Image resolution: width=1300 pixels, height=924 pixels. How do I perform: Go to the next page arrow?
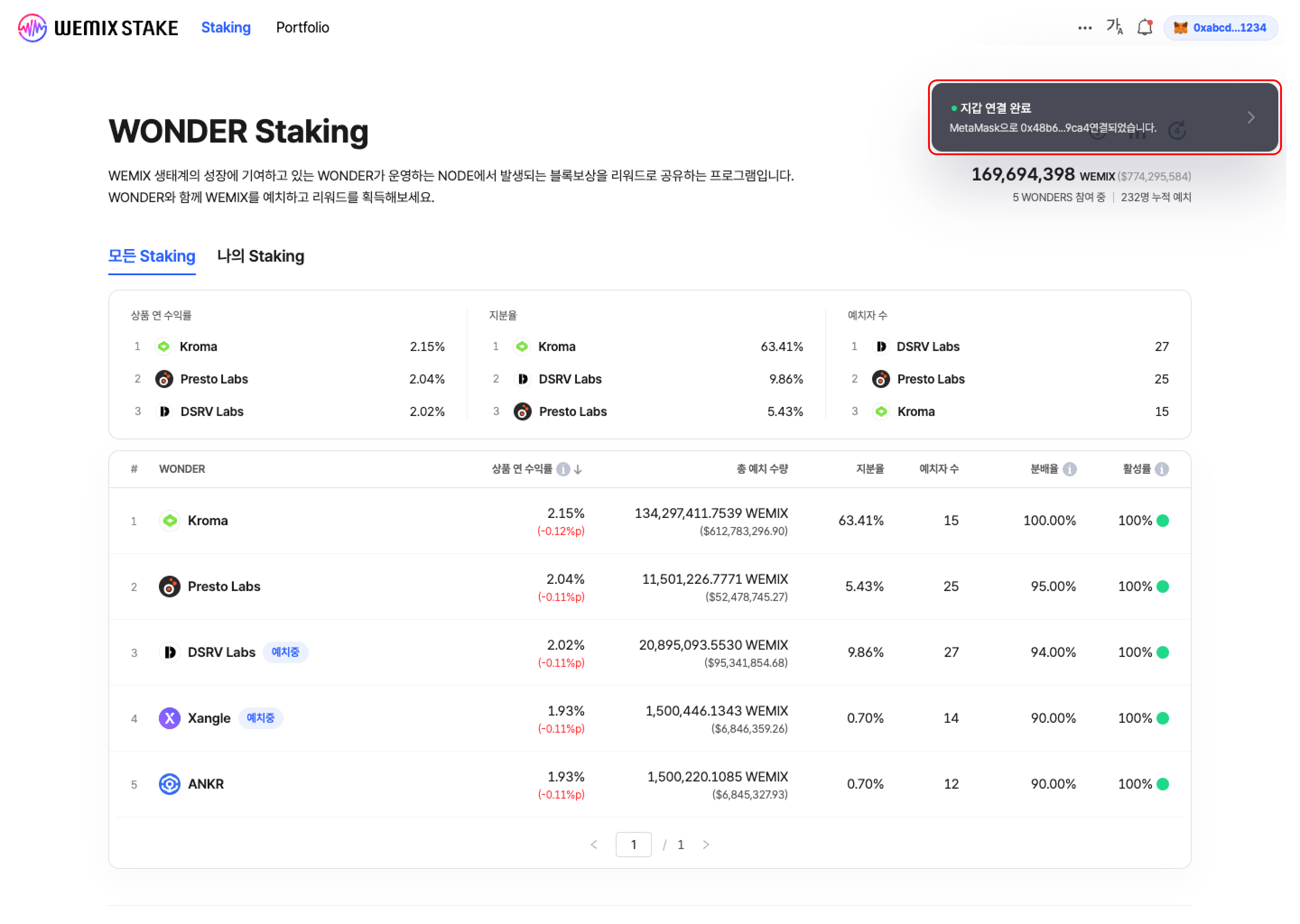(706, 844)
